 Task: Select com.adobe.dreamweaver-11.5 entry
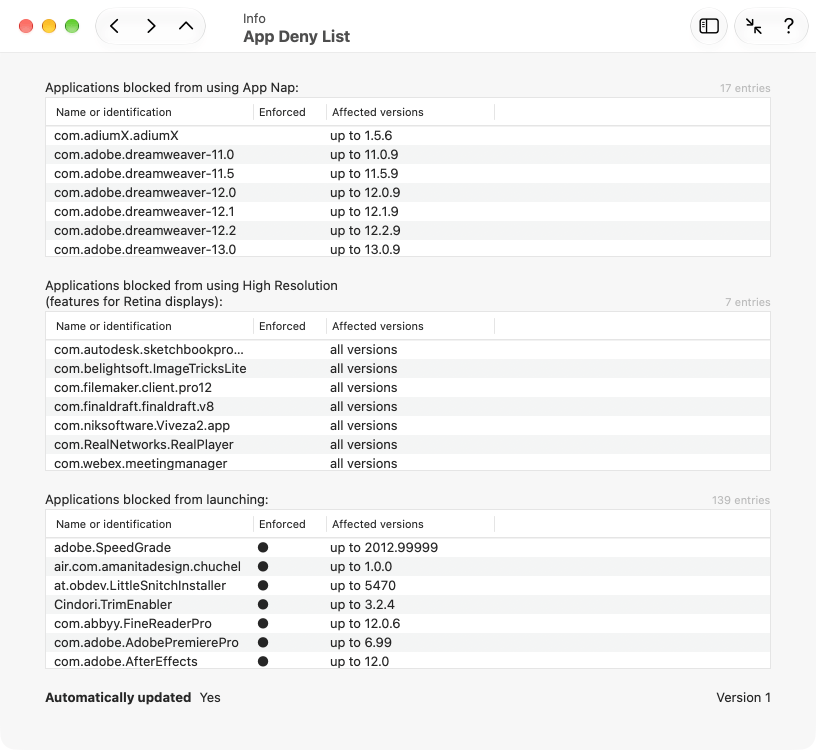(x=408, y=174)
